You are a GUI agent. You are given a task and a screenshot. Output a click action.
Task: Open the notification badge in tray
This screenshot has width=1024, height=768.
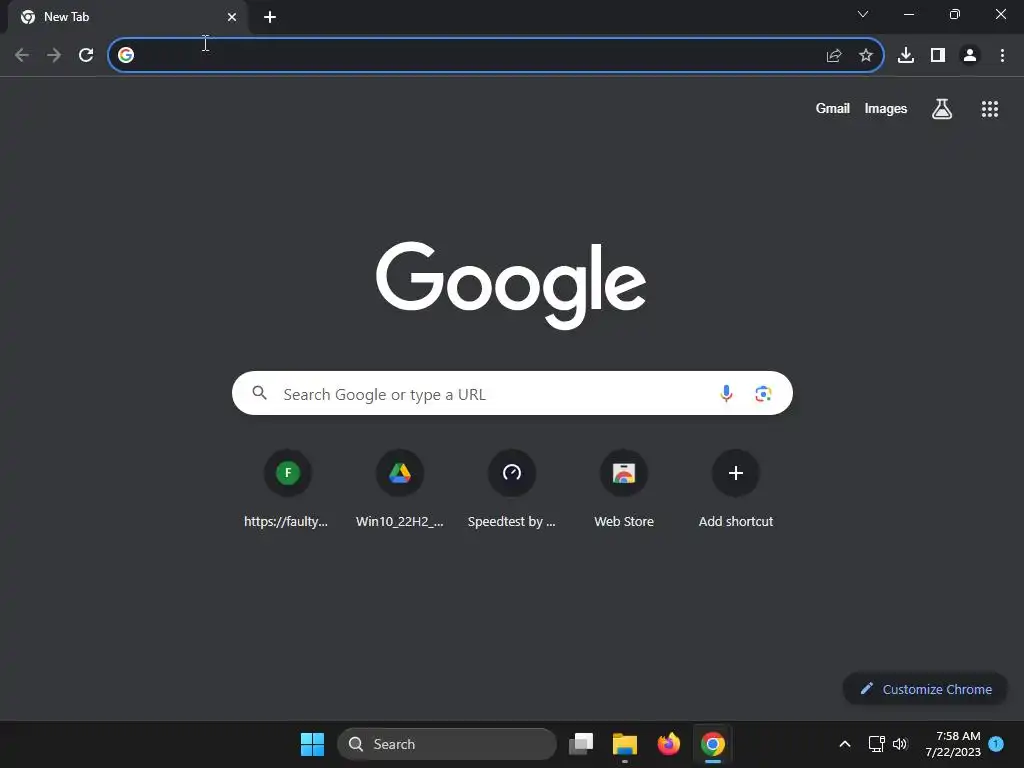(996, 744)
